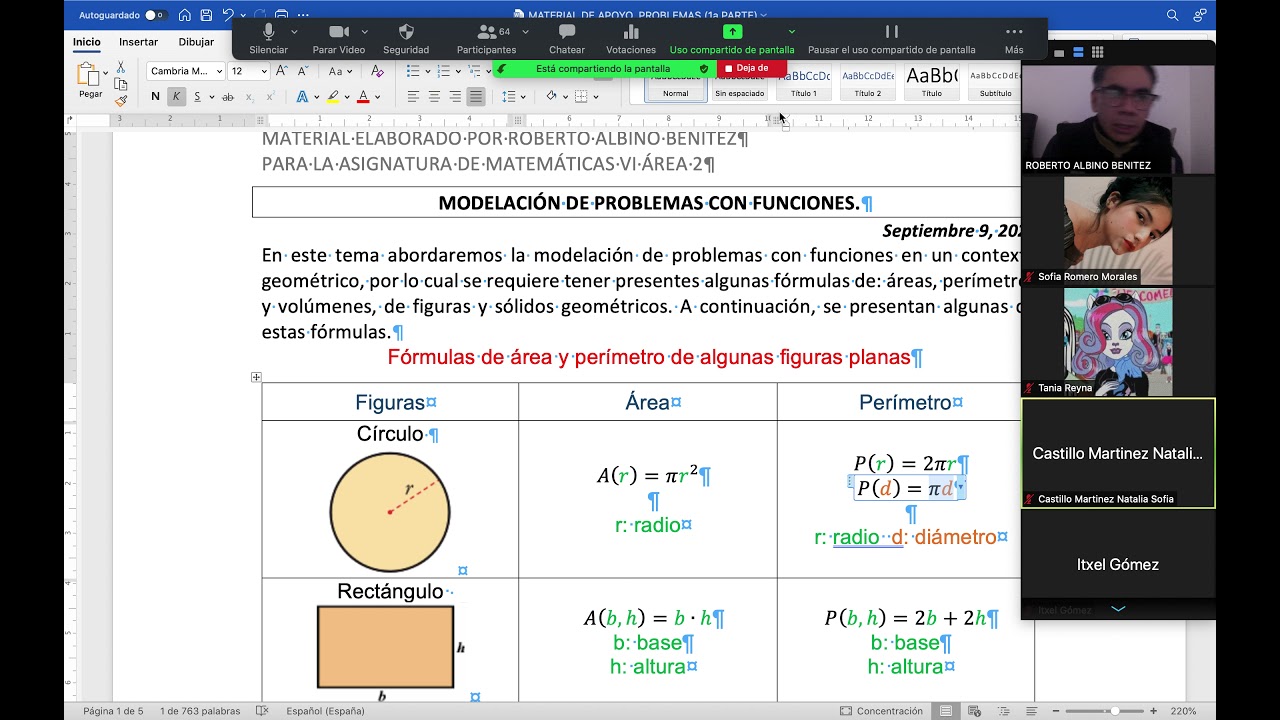
Task: Select the Sin espaciado style
Action: [739, 82]
